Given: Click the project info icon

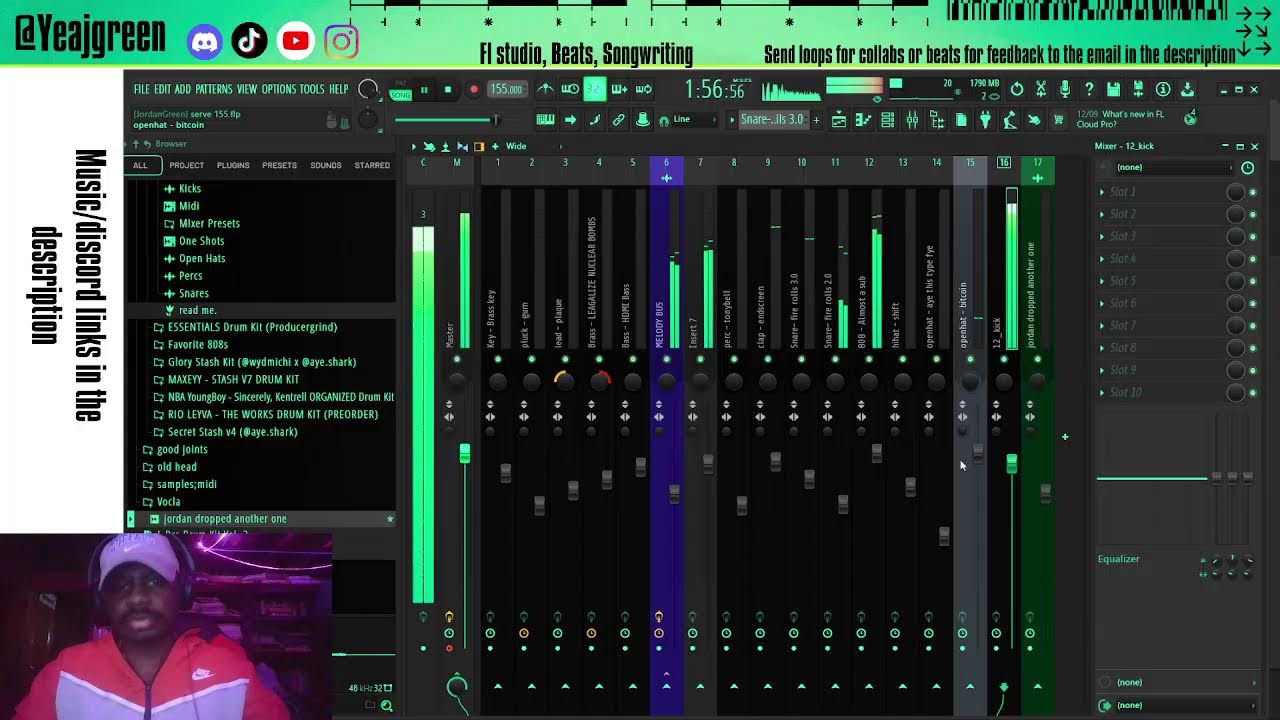Looking at the screenshot, I should click(x=1162, y=89).
